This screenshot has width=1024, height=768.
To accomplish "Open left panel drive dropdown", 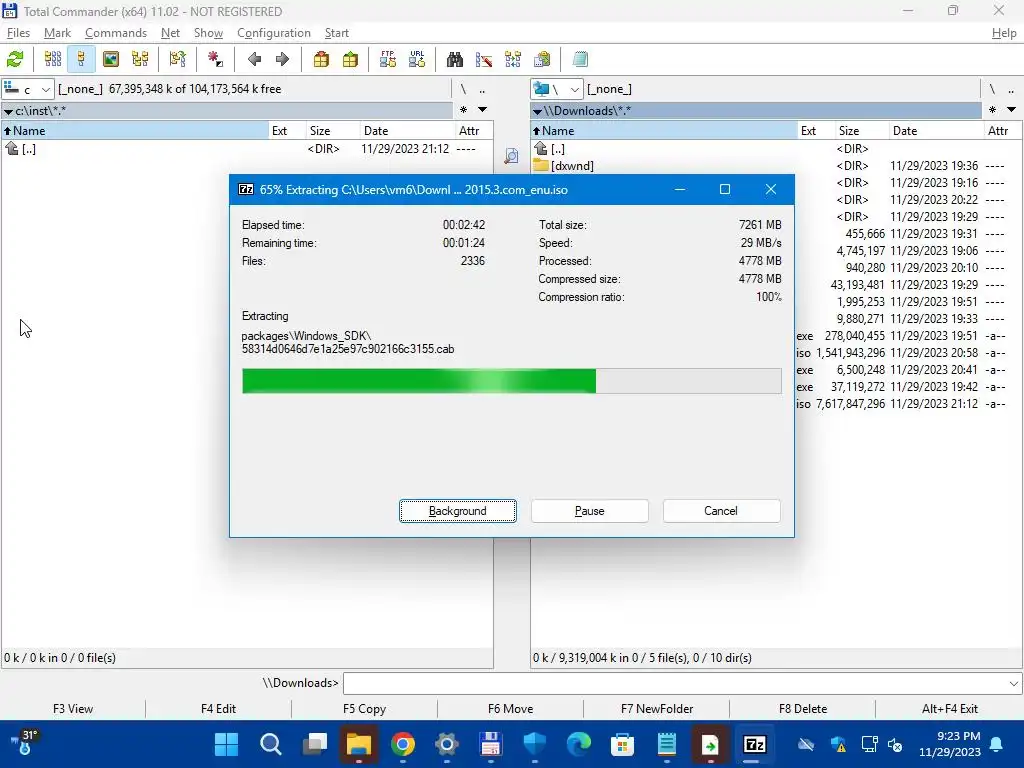I will [27, 89].
